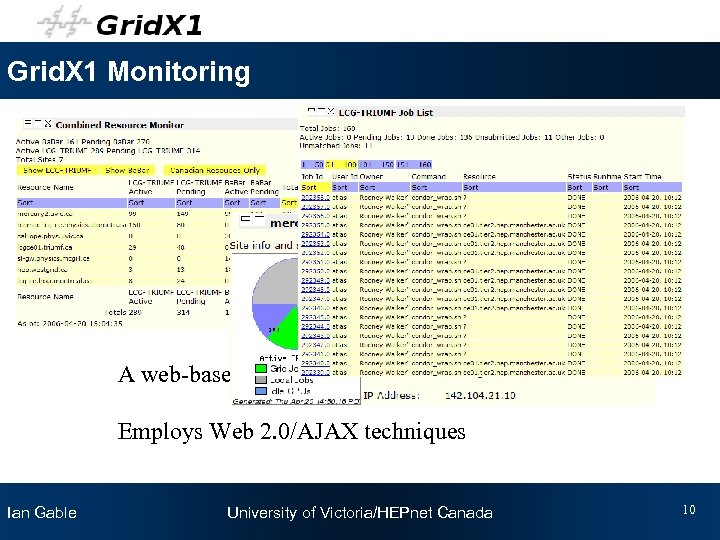
Task: Open job 292349.0 link
Action: click(x=315, y=280)
